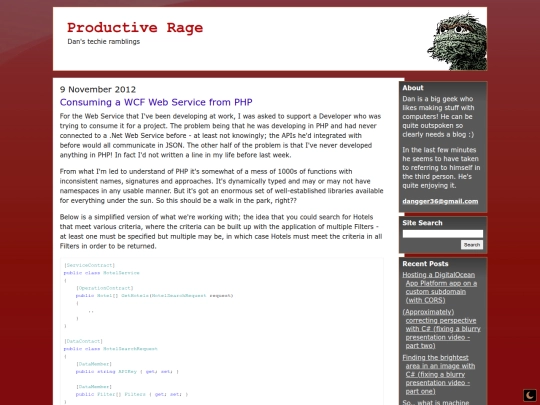540x405 pixels.
Task: Toggle dark mode with the moon icon
Action: pyautogui.click(x=530, y=395)
